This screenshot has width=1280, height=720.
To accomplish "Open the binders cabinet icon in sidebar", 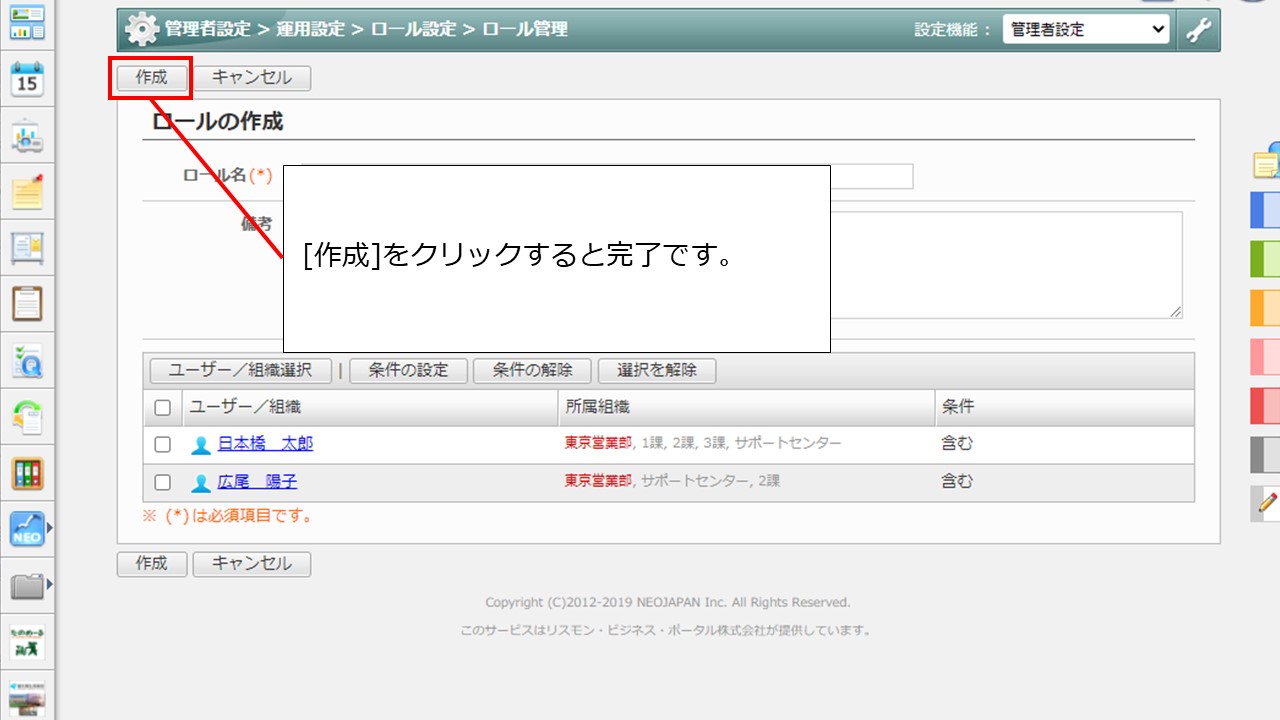I will point(27,473).
